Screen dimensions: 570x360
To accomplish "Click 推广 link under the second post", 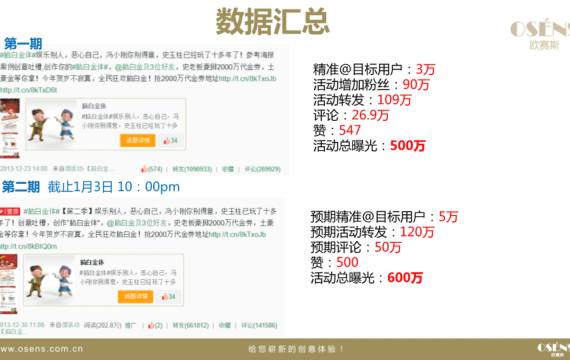I will tap(131, 325).
